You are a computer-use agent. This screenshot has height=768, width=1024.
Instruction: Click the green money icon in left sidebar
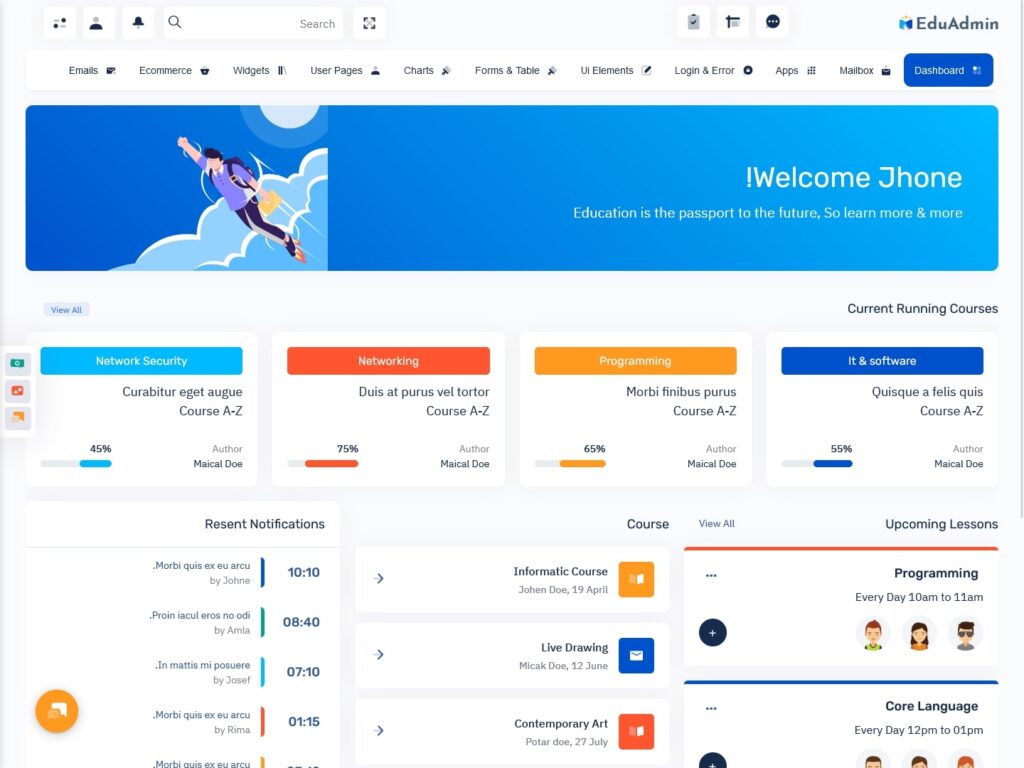(x=18, y=362)
